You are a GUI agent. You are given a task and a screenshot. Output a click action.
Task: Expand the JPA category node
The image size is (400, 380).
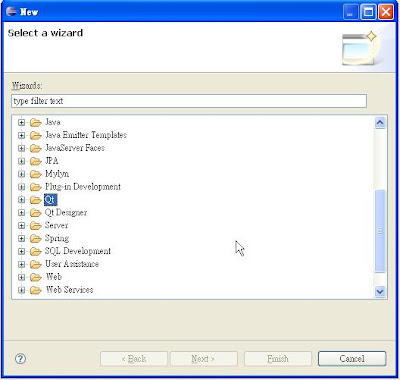(21, 161)
